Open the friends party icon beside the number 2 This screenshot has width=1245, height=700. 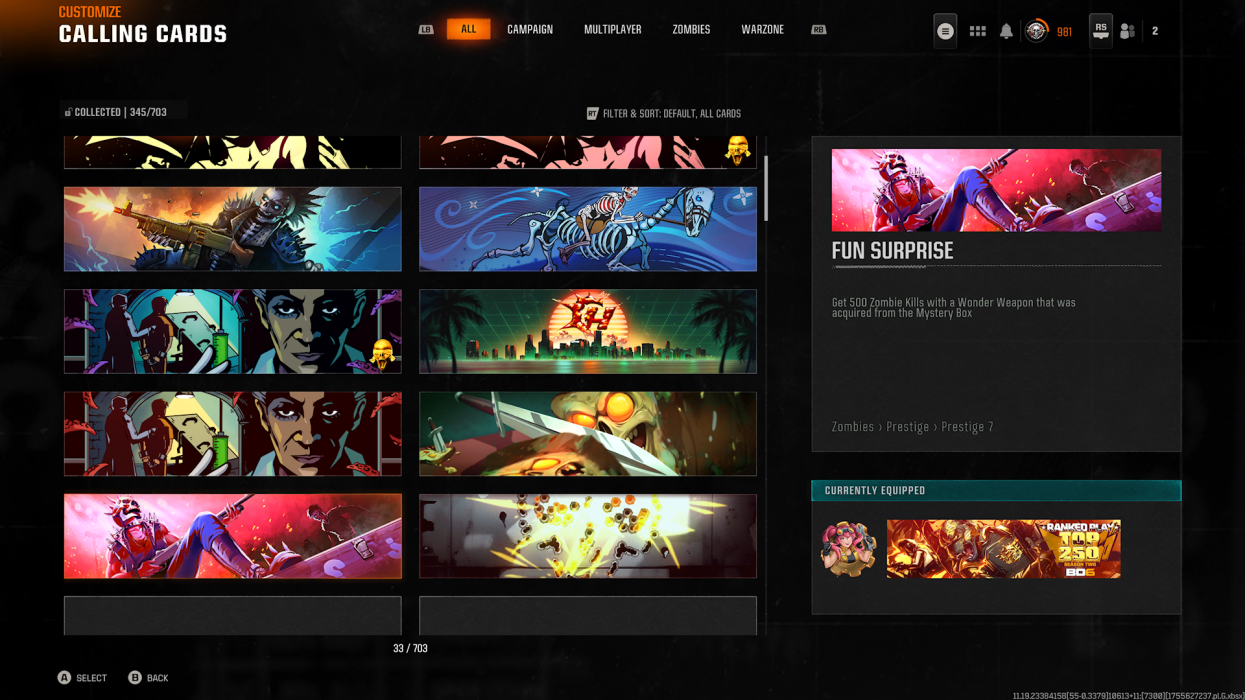click(x=1127, y=31)
